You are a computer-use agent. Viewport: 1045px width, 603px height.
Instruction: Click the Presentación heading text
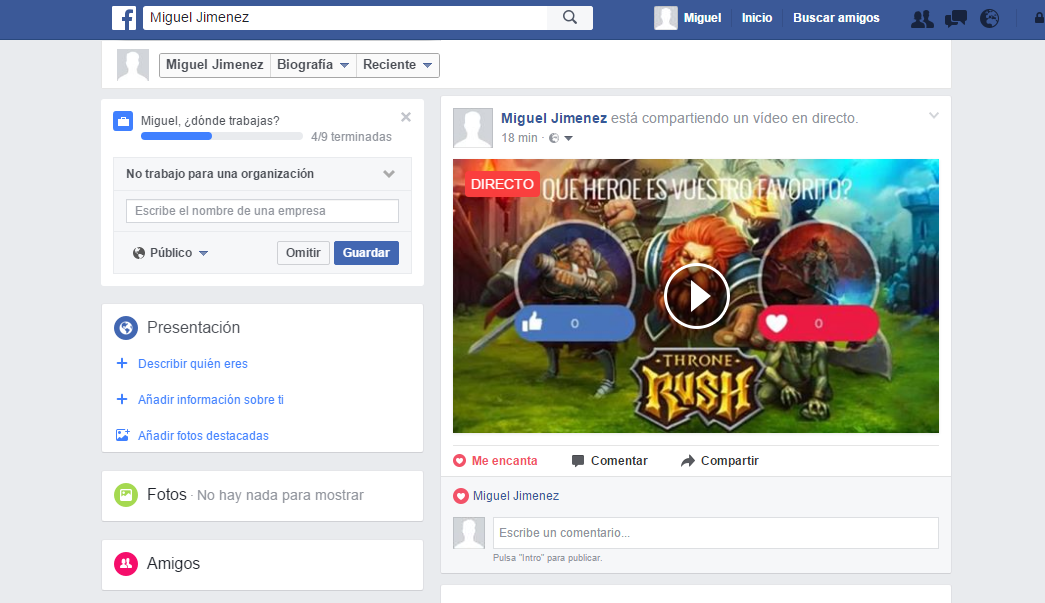(x=193, y=327)
